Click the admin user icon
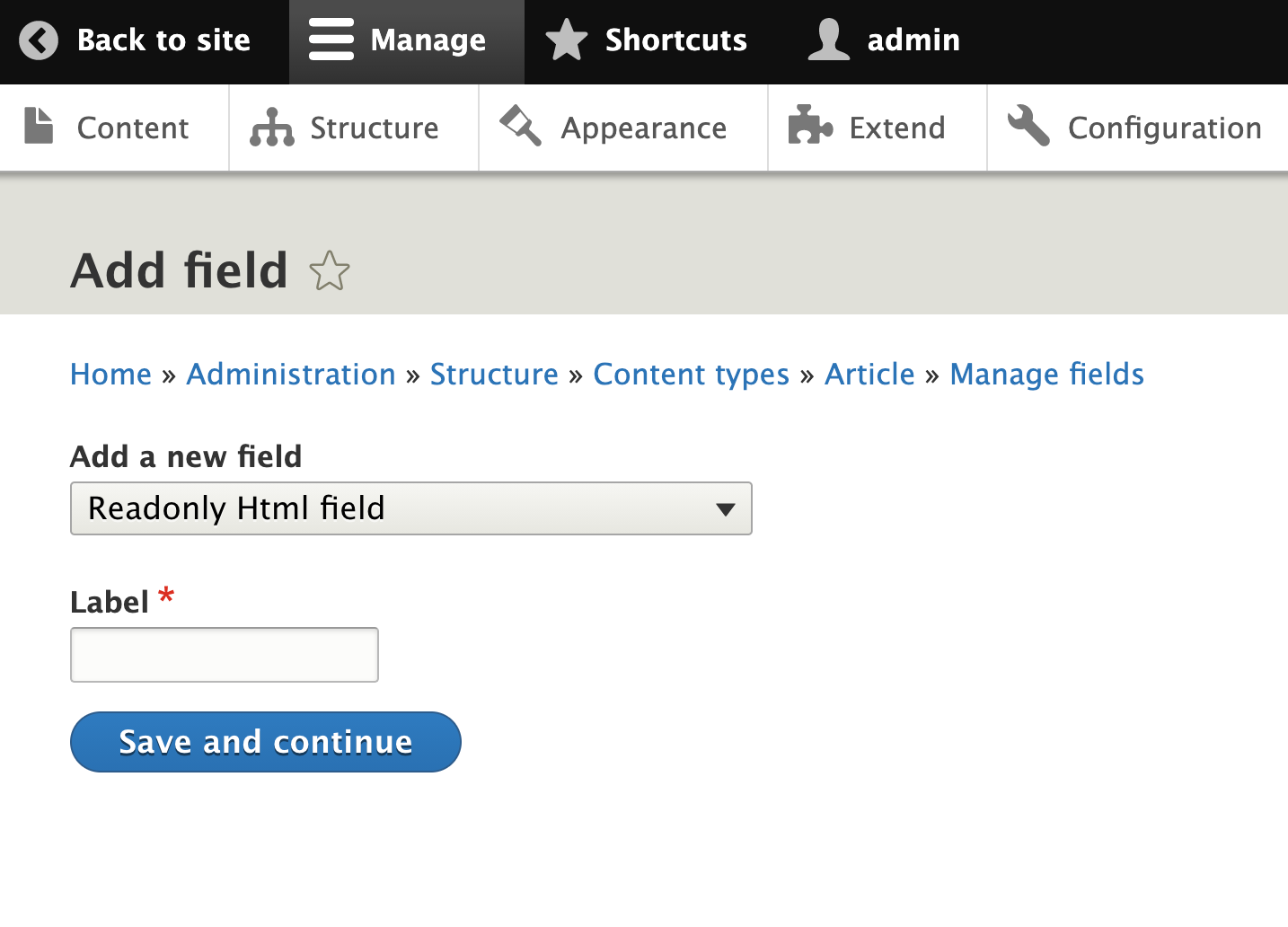Screen dimensions: 1288x927 click(828, 40)
